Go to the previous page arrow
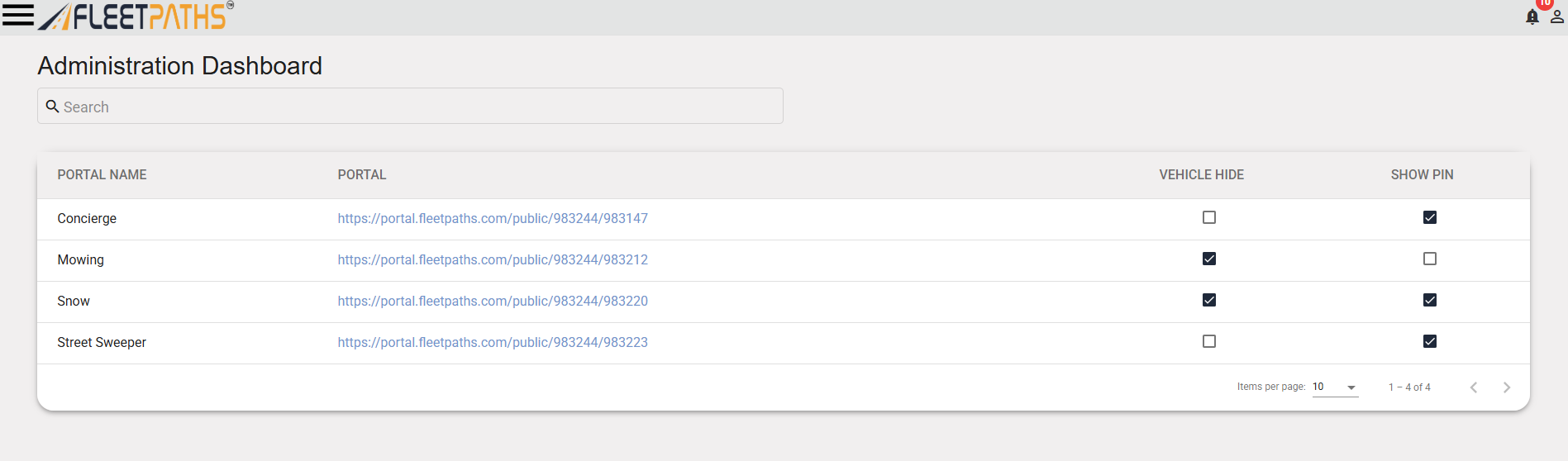This screenshot has width=1568, height=461. tap(1473, 387)
